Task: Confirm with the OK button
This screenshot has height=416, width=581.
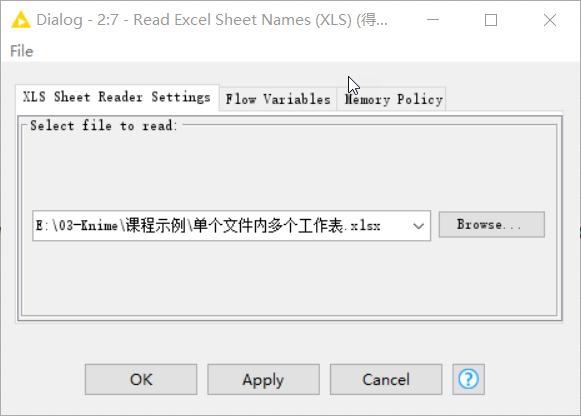Action: pos(141,379)
